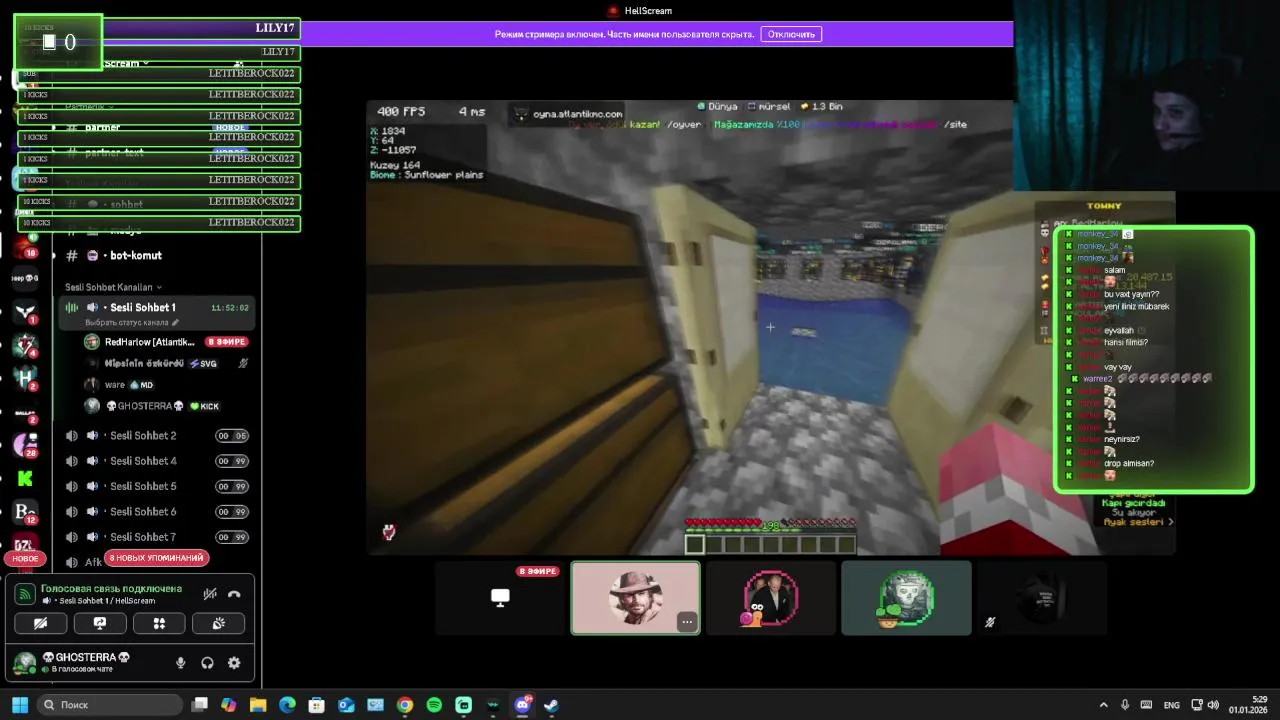Image resolution: width=1280 pixels, height=720 pixels.
Task: Open the server icon with badge 28
Action: pos(25,444)
